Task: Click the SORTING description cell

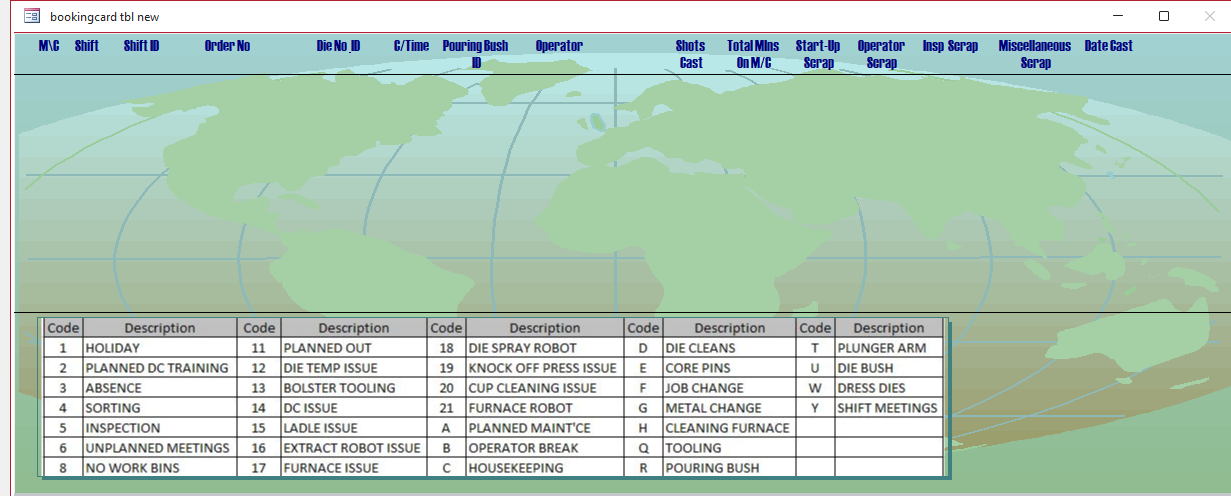Action: [160, 408]
